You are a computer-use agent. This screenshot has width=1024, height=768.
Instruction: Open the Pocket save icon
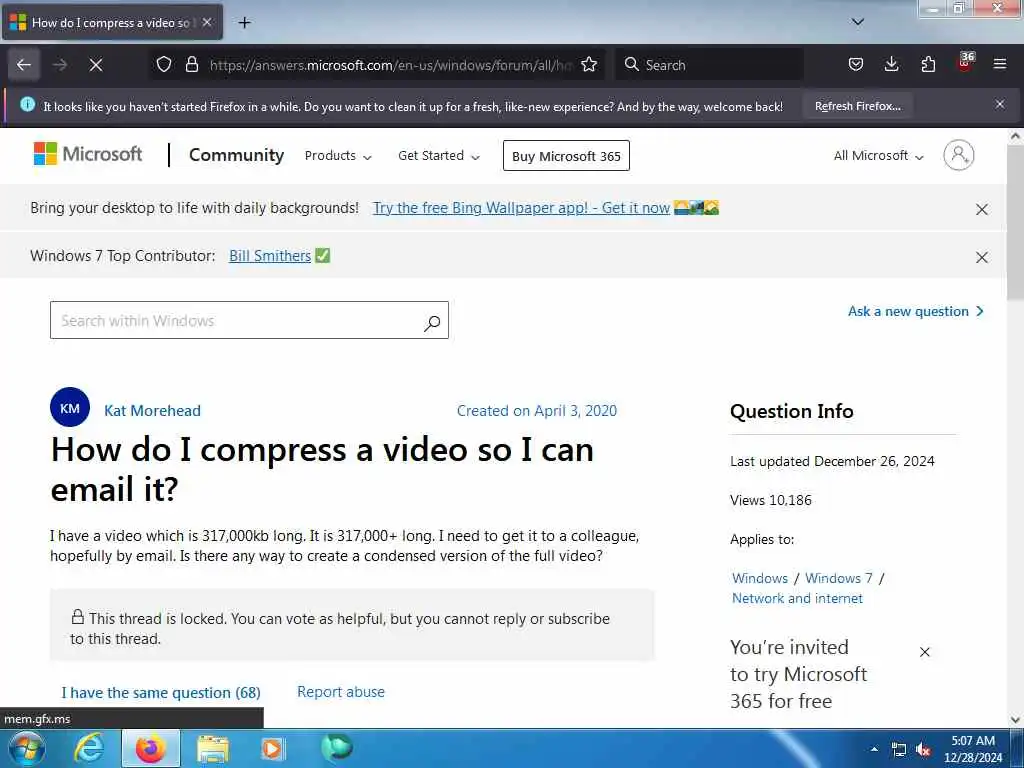coord(856,65)
